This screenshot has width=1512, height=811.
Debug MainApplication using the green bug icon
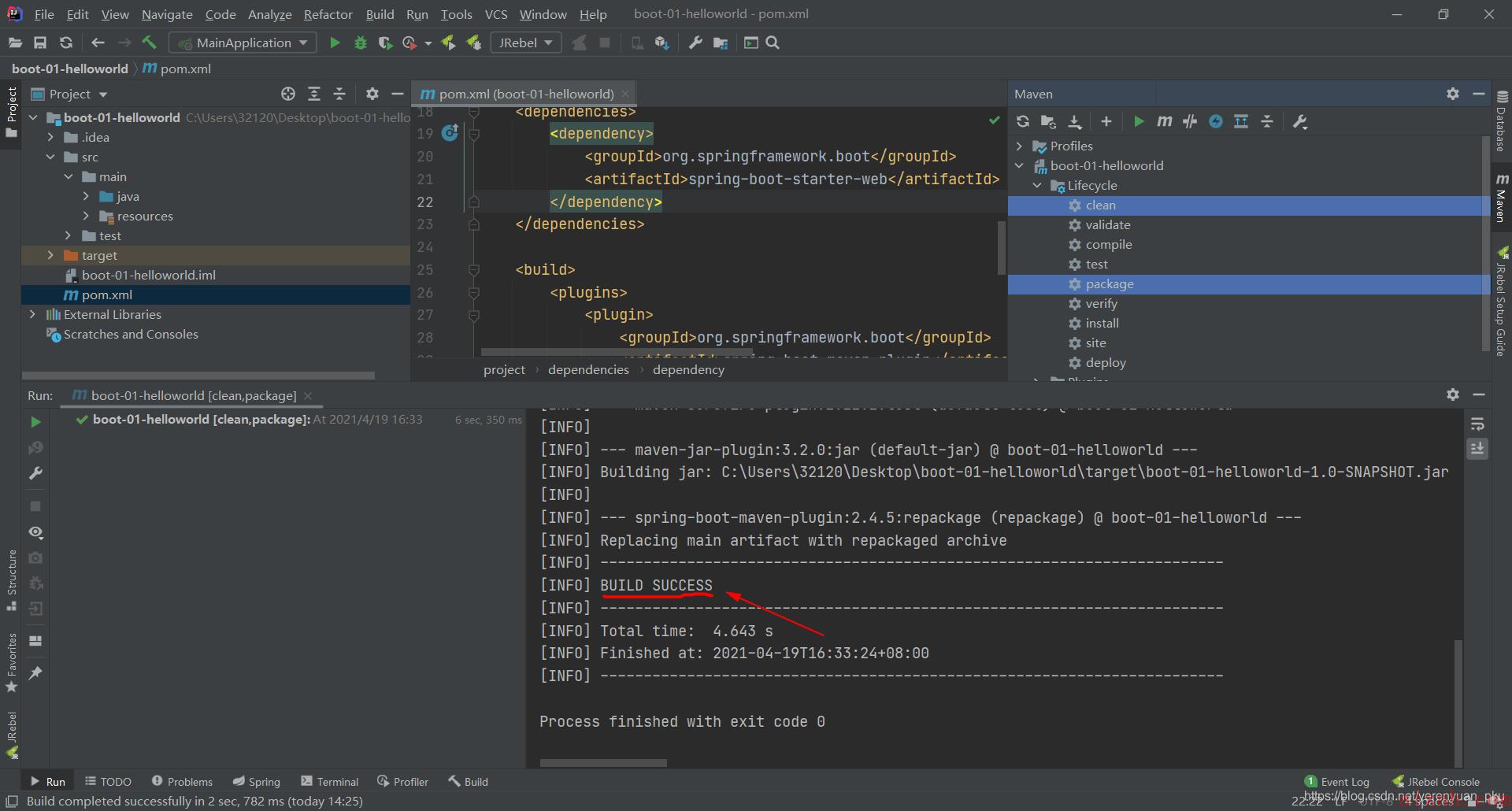coord(361,43)
